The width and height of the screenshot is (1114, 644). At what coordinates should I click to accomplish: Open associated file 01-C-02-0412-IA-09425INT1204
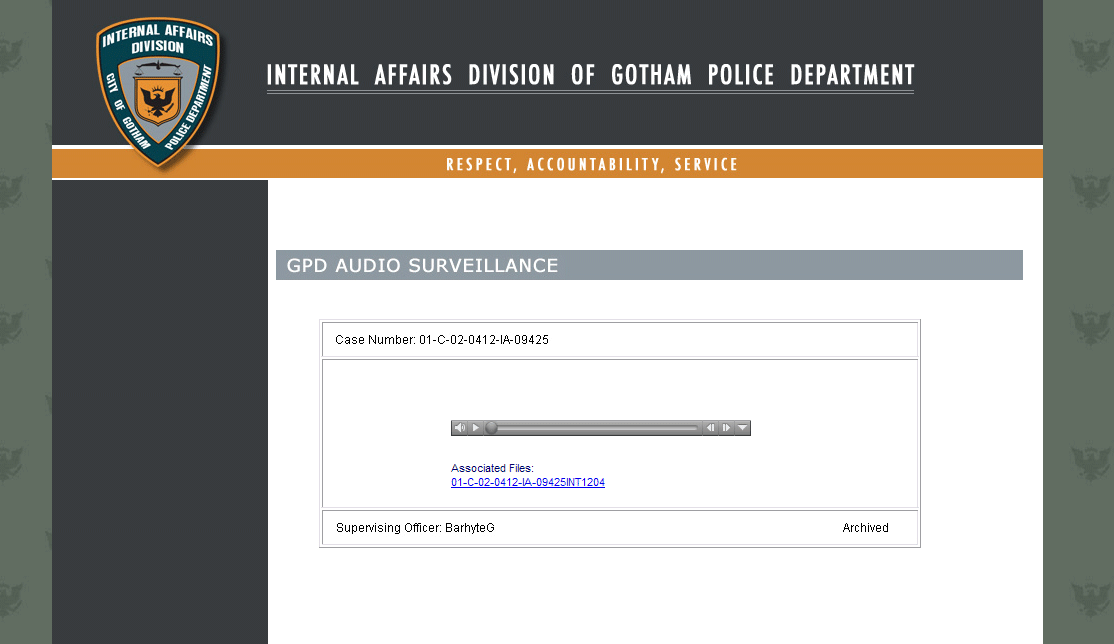click(528, 482)
